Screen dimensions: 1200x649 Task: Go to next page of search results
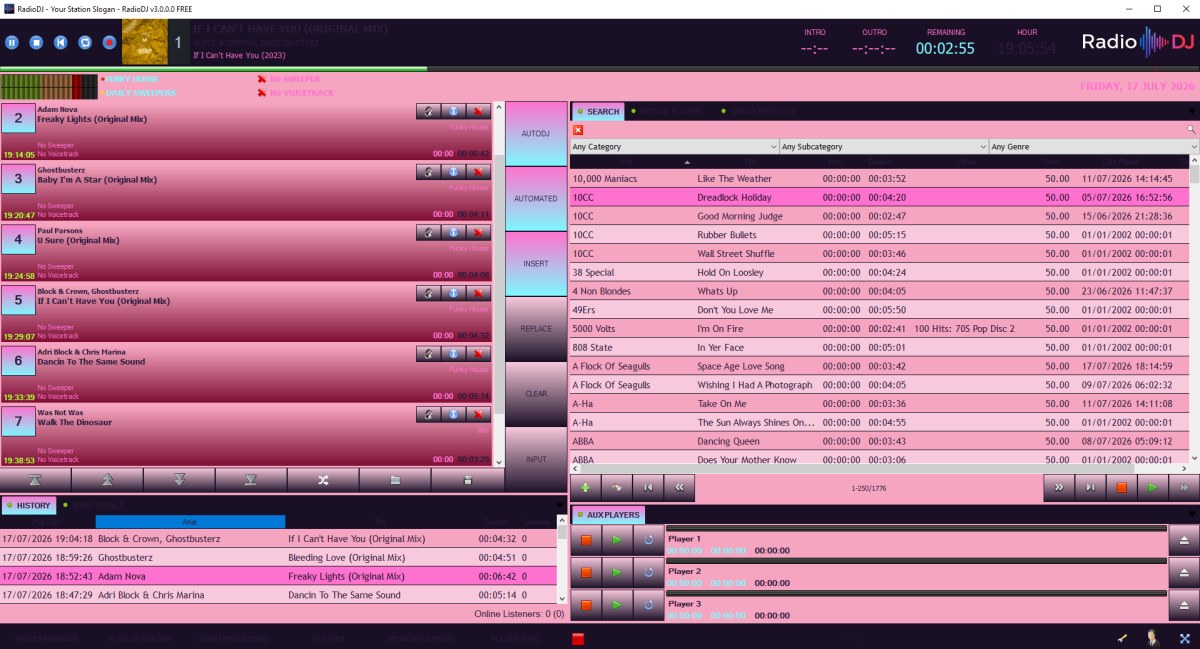point(1058,487)
